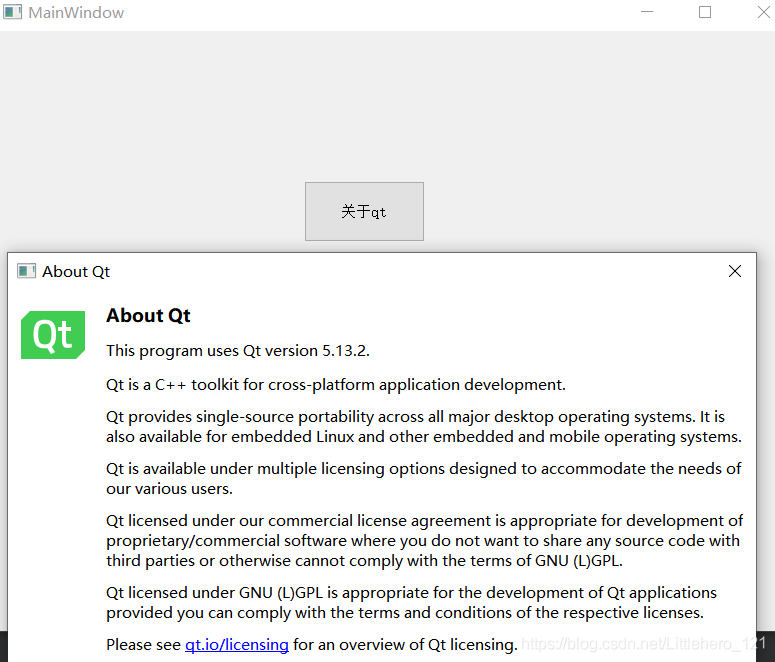Close the MainWindow window

pyautogui.click(x=764, y=12)
